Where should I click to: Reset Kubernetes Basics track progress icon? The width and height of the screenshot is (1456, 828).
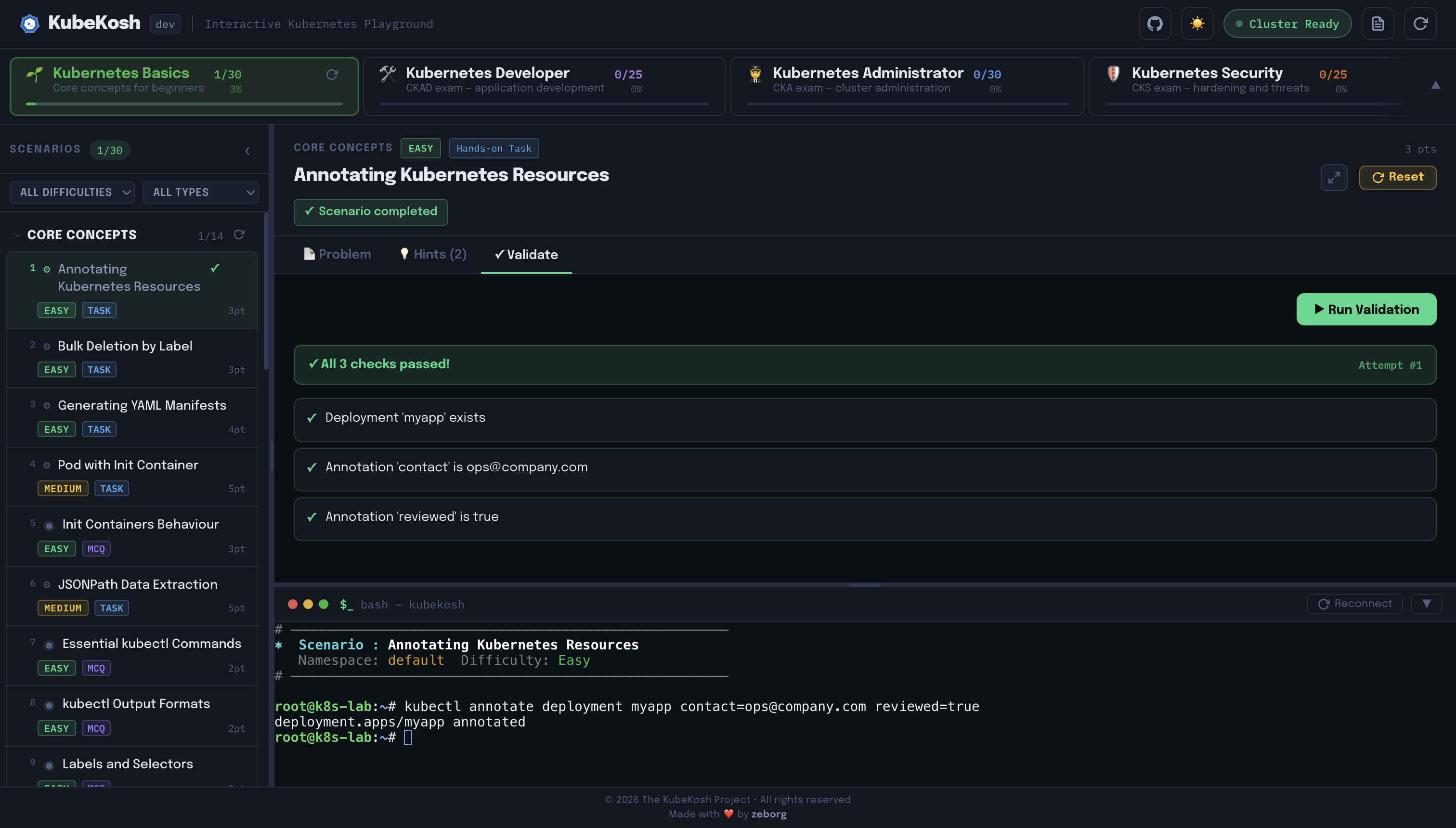pos(332,75)
